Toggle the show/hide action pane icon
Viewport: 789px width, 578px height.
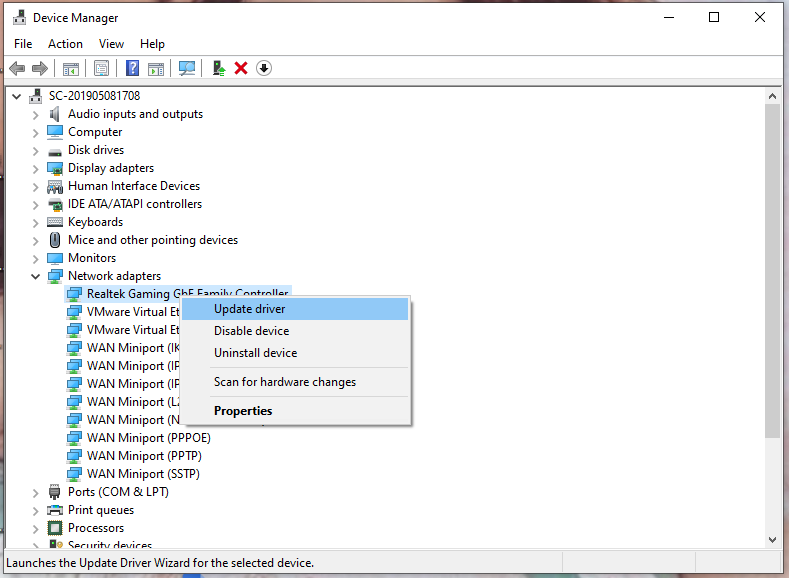(156, 68)
